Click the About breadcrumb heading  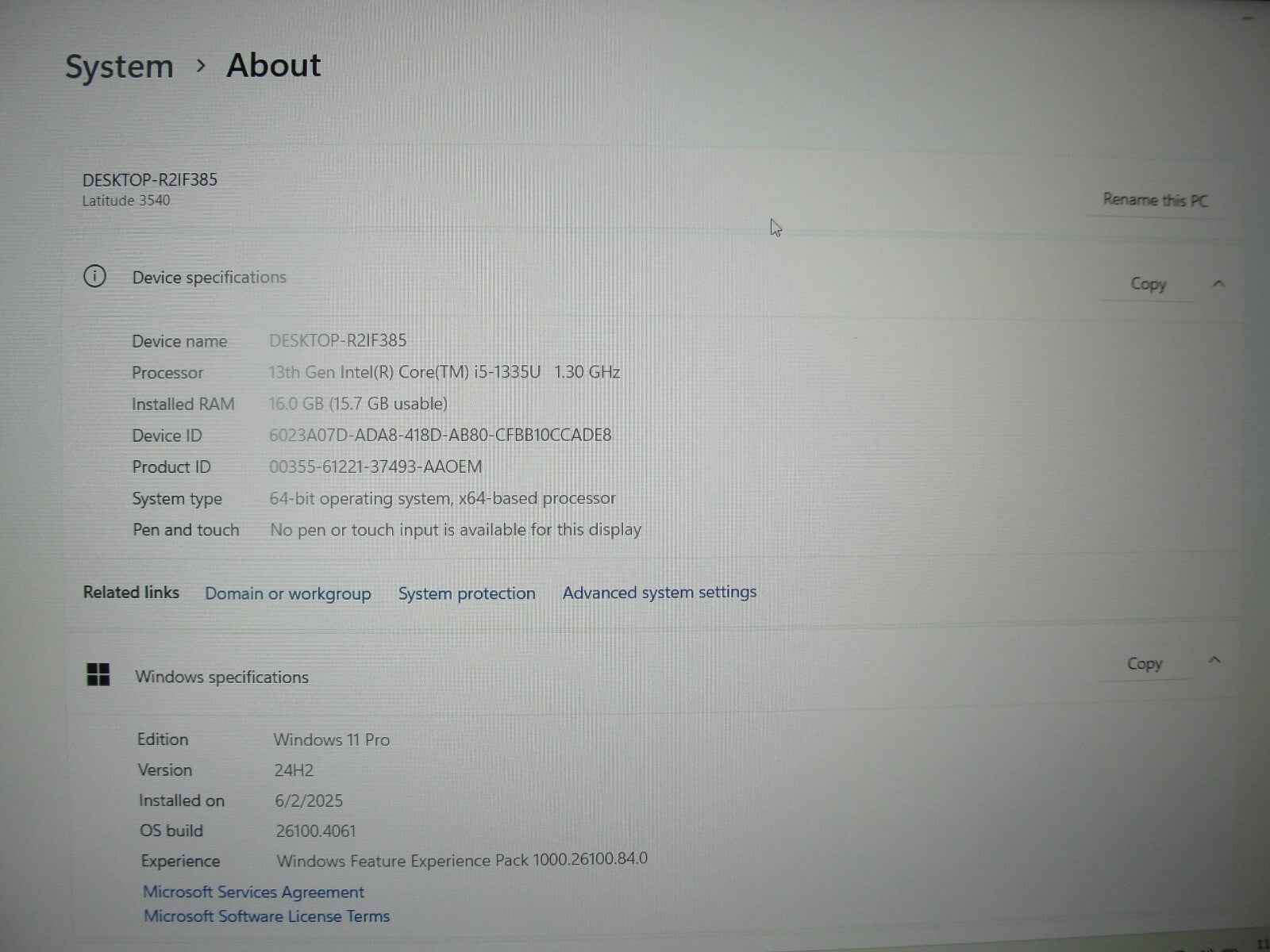[x=273, y=65]
